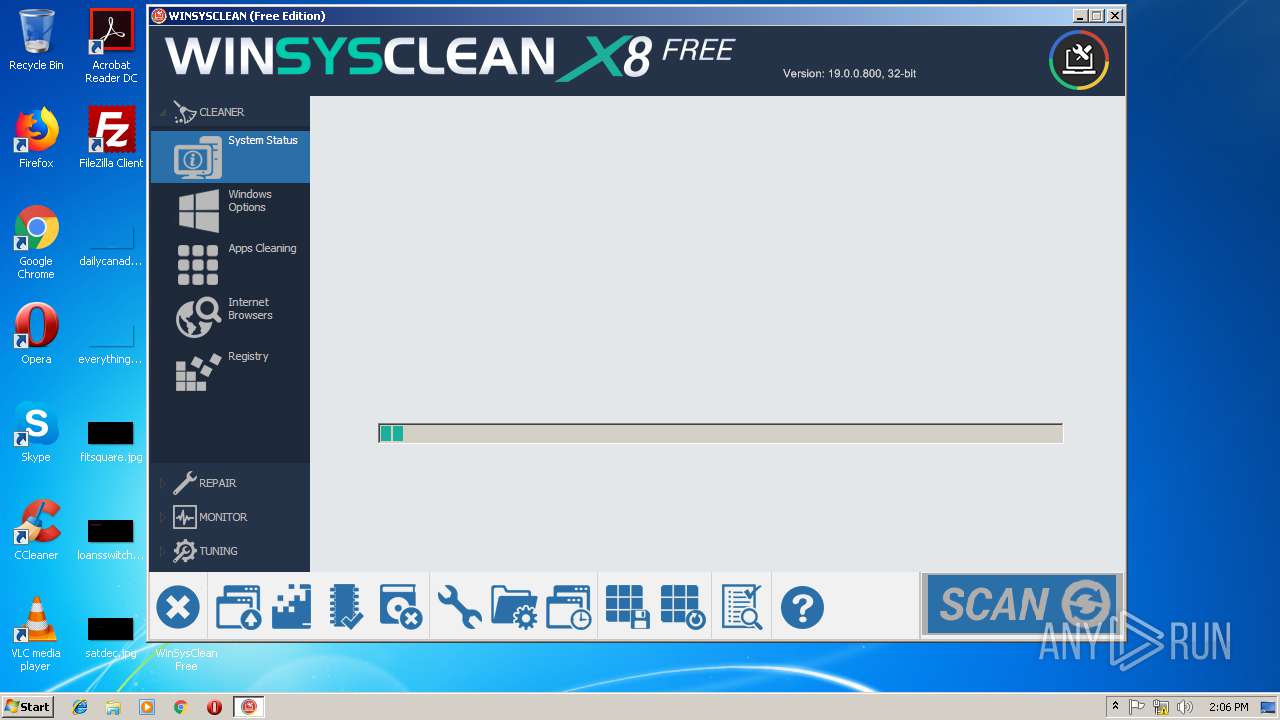This screenshot has width=1280, height=720.
Task: Open Internet Explorer from taskbar
Action: 80,707
